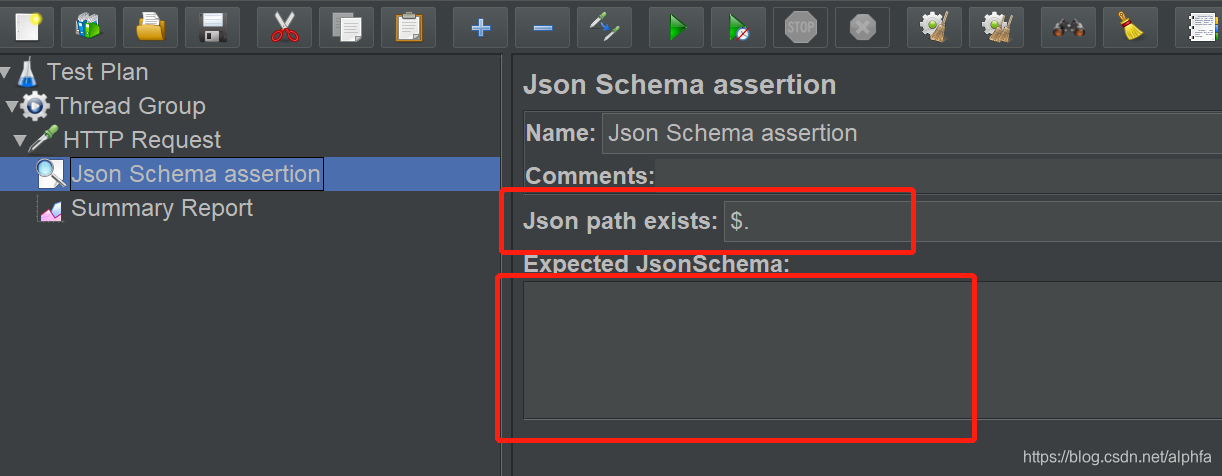Viewport: 1222px width, 476px height.
Task: Collapse all tree nodes with minus
Action: point(542,27)
